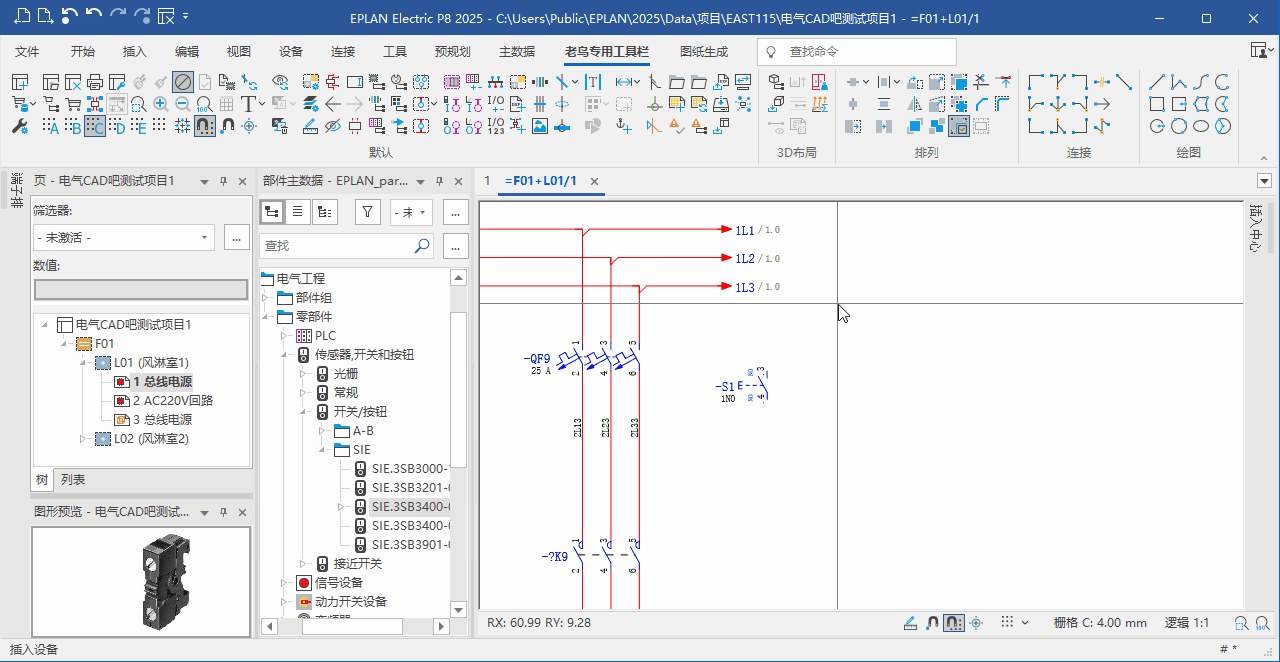Switch parts panel to tree view mode

[272, 212]
